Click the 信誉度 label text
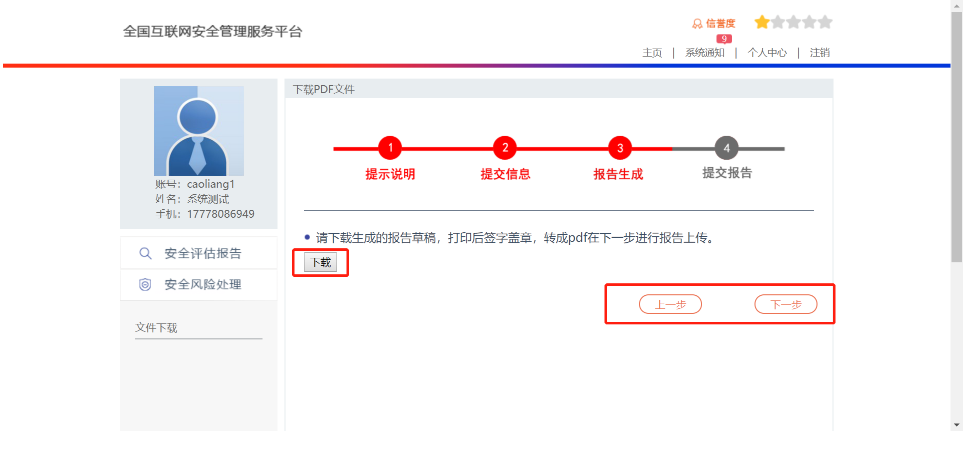The image size is (966, 455). coord(721,24)
